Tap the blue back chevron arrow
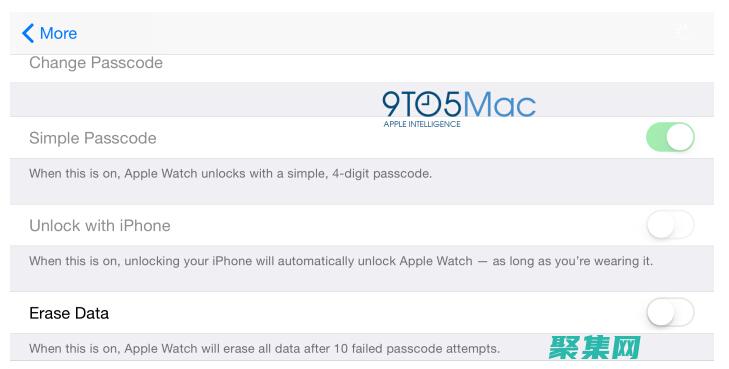Screen dimensions: 729x369 click(28, 33)
